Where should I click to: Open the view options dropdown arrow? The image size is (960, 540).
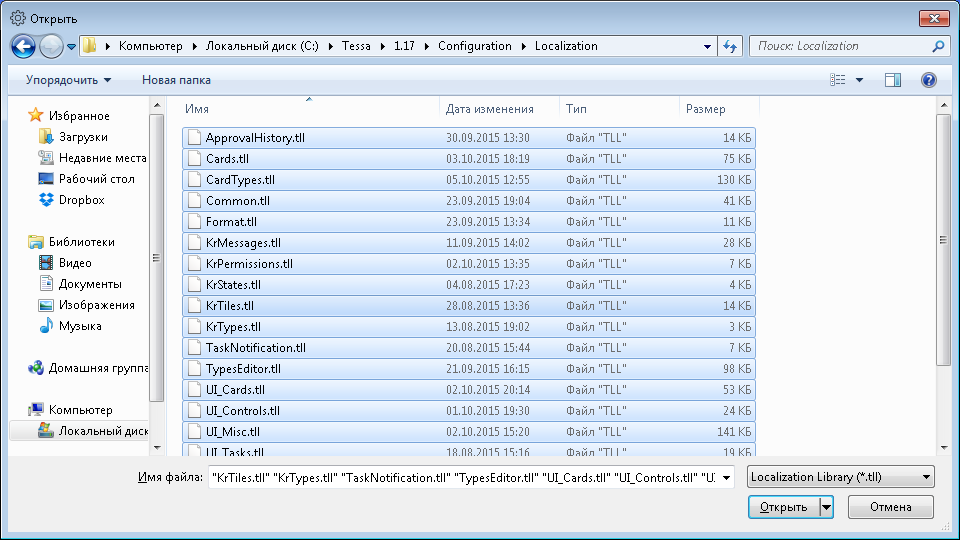pyautogui.click(x=859, y=80)
